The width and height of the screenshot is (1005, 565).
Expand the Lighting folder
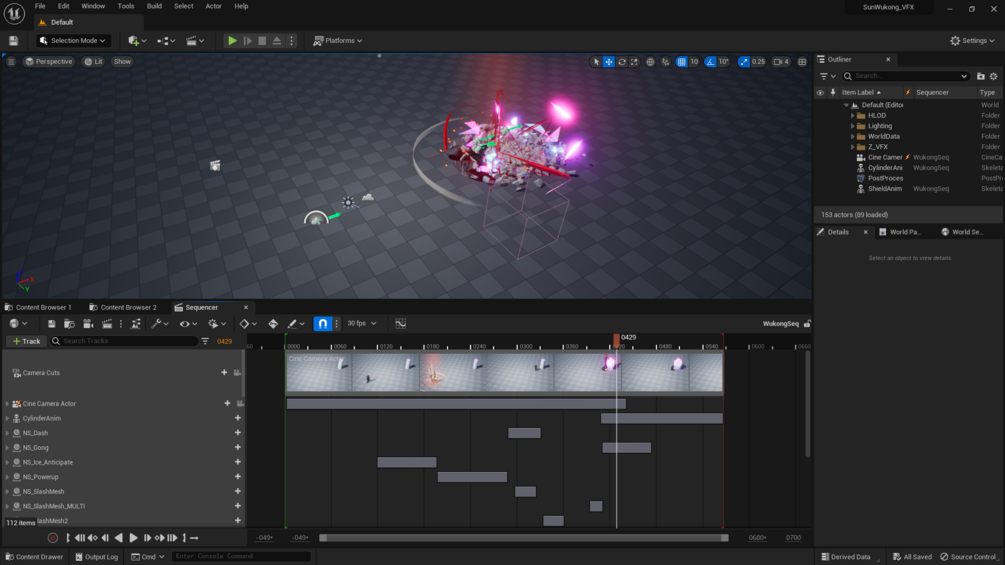click(x=852, y=126)
